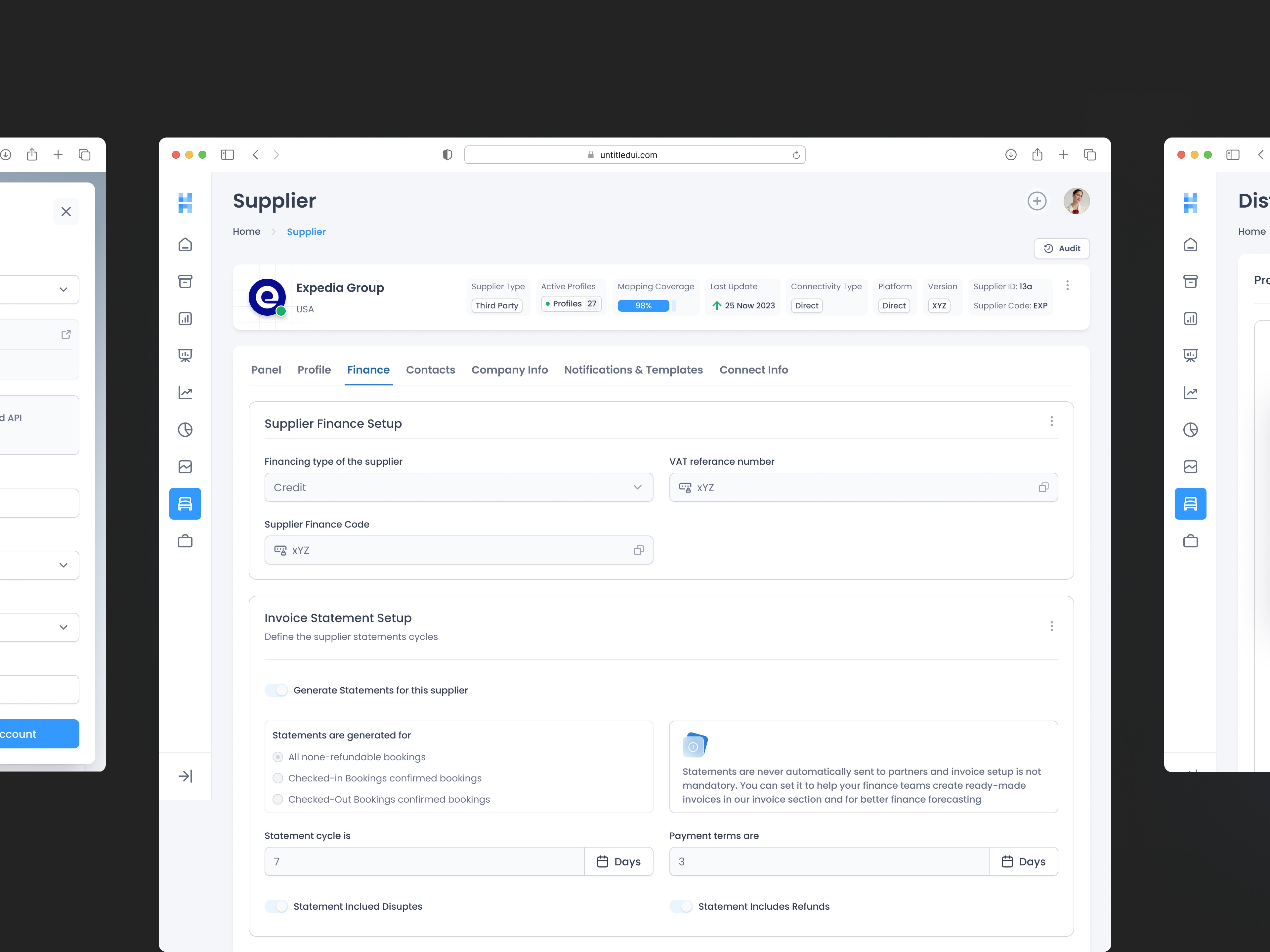The height and width of the screenshot is (952, 1270).
Task: Open the Supplier Finance Setup options menu
Action: pyautogui.click(x=1052, y=420)
